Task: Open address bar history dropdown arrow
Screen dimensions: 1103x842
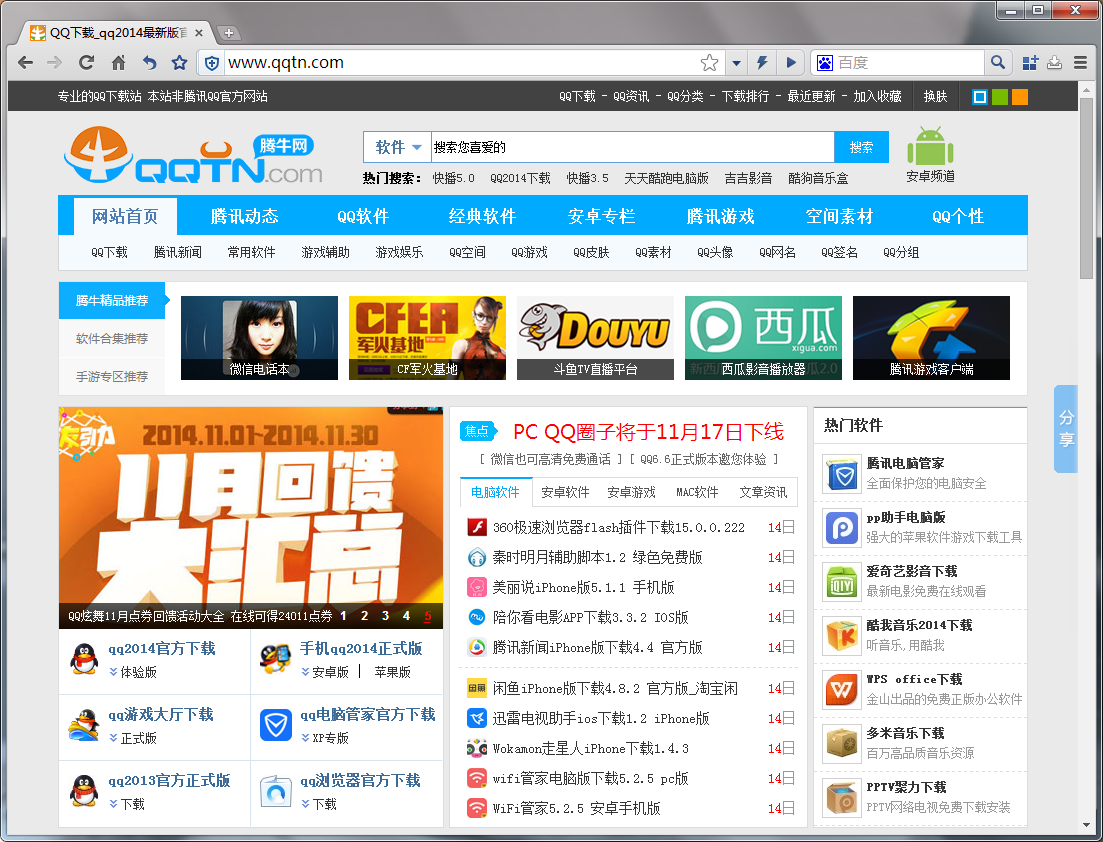Action: 736,63
